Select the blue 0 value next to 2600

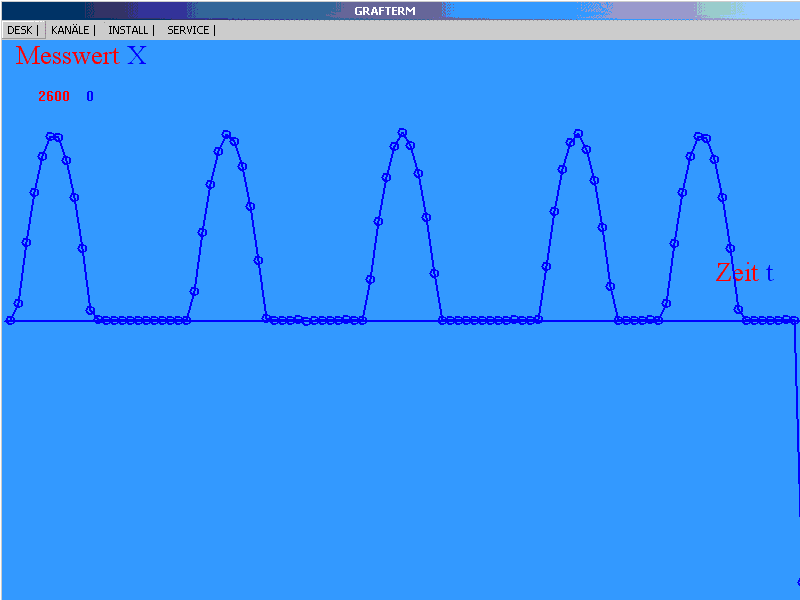(90, 97)
